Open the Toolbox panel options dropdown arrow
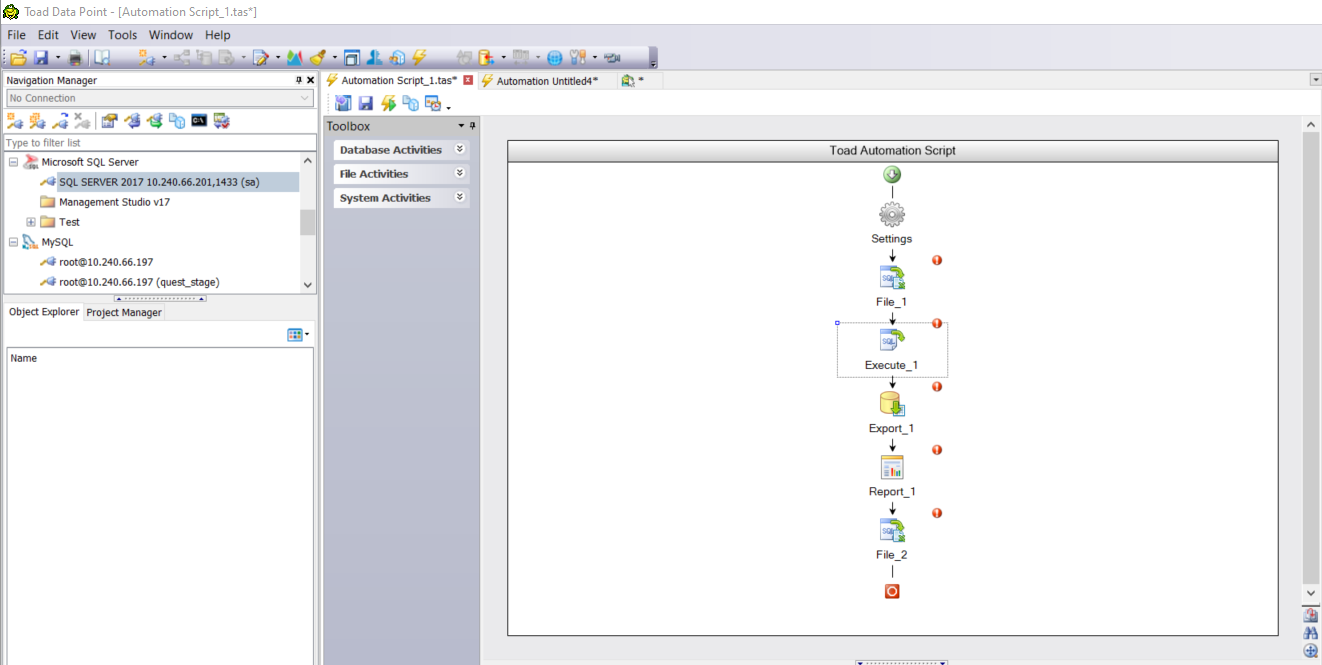Image resolution: width=1322 pixels, height=665 pixels. (x=461, y=126)
